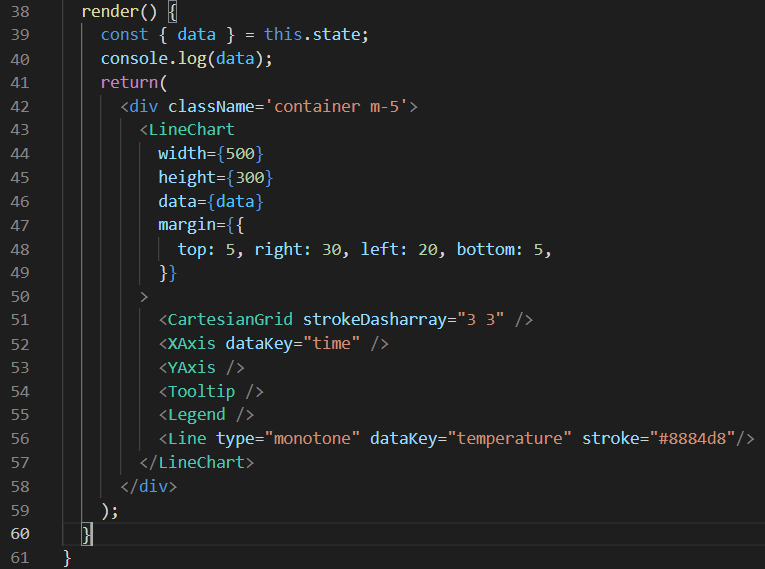Screen dimensions: 765x569
Task: Click 'this' in the state destructuring
Action: 283,35
